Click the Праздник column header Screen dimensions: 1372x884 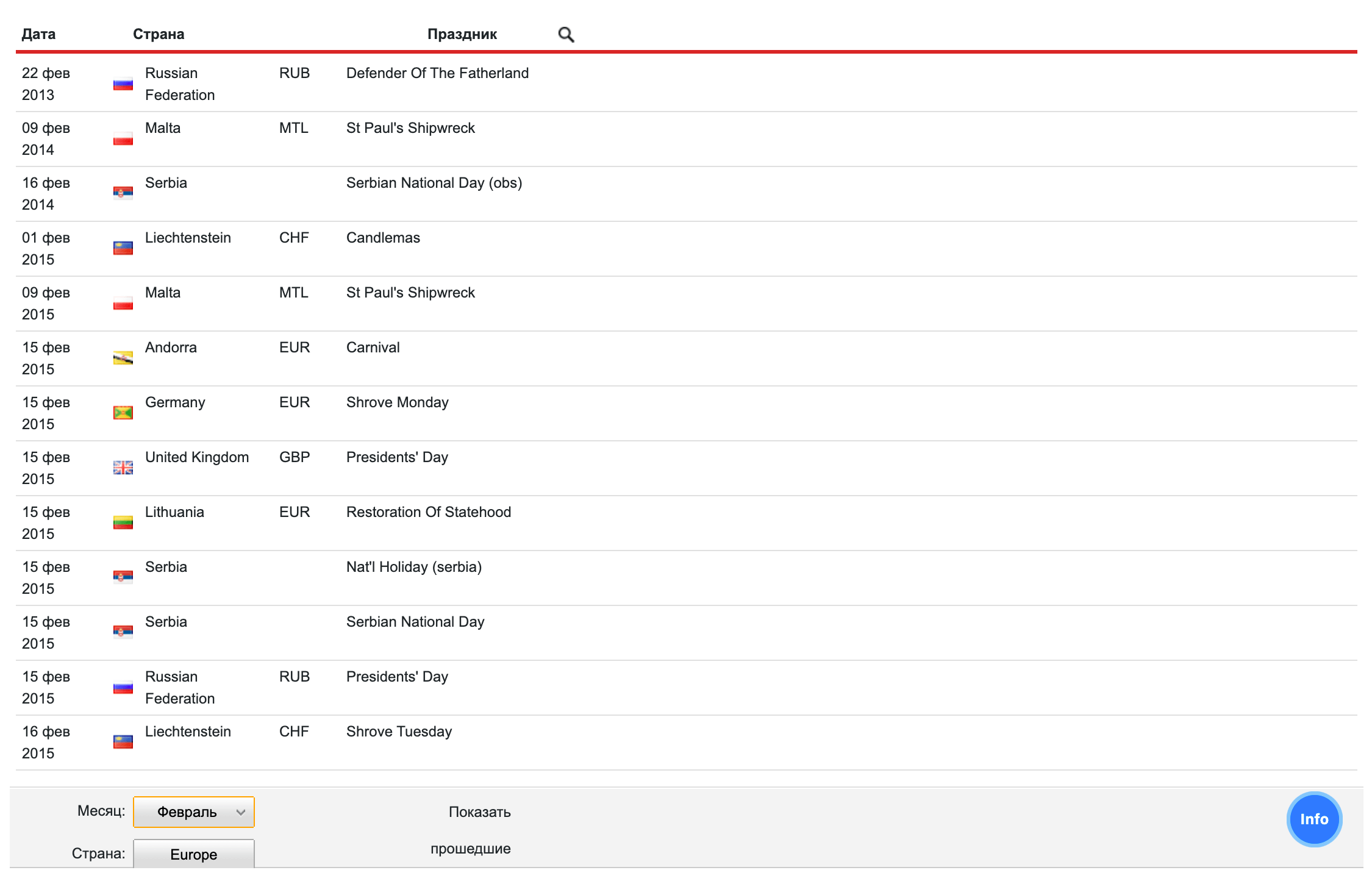click(462, 34)
